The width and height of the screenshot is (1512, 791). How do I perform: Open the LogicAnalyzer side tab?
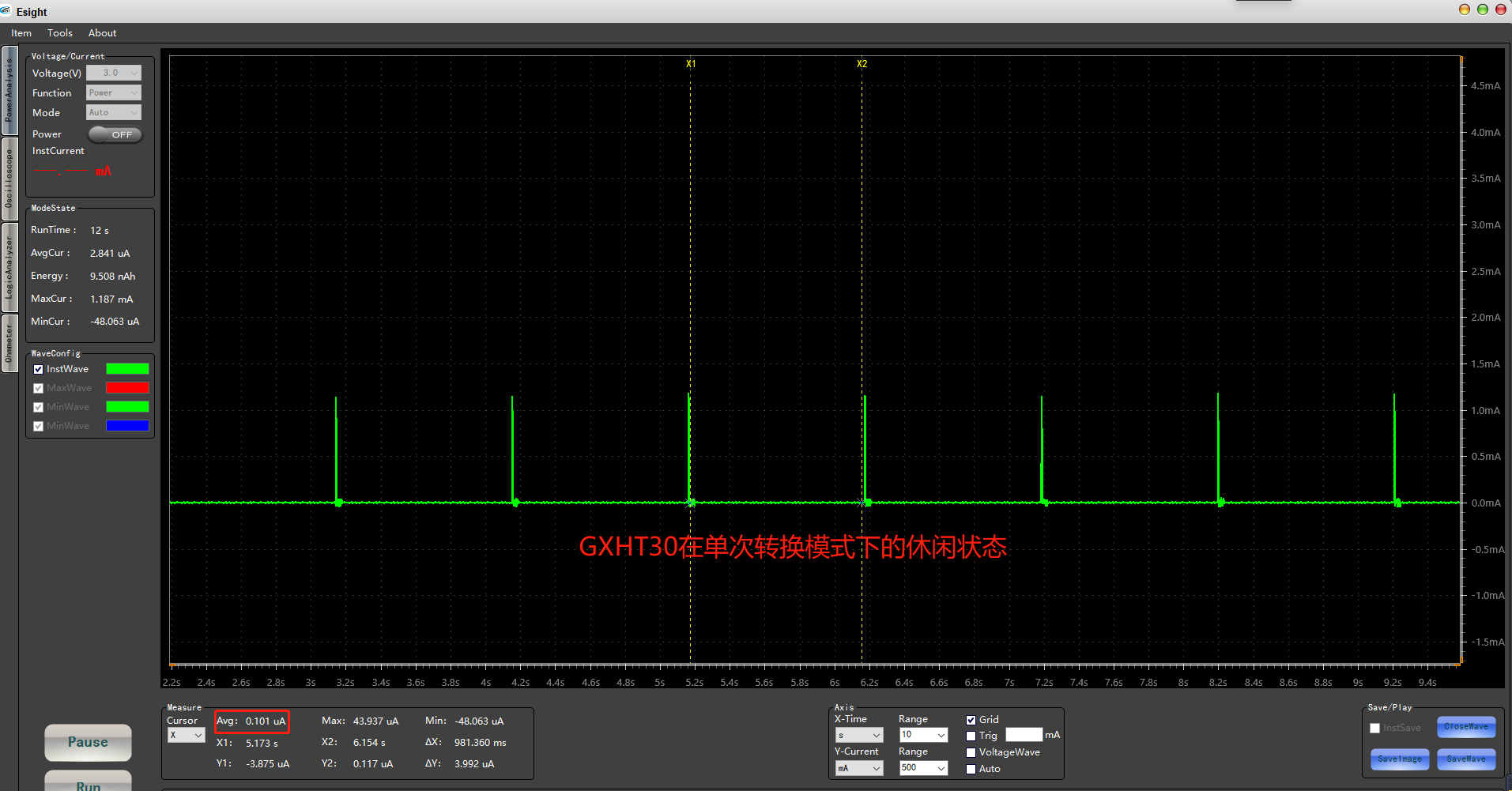(9, 267)
